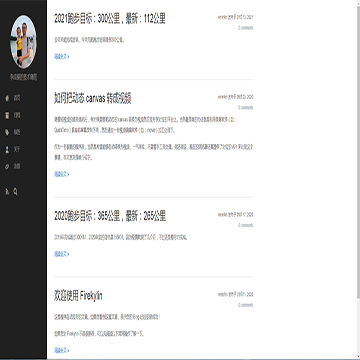This screenshot has width=360, height=360.
Task: Click the circular avatar photo in the sidebar
Action: coord(23,41)
